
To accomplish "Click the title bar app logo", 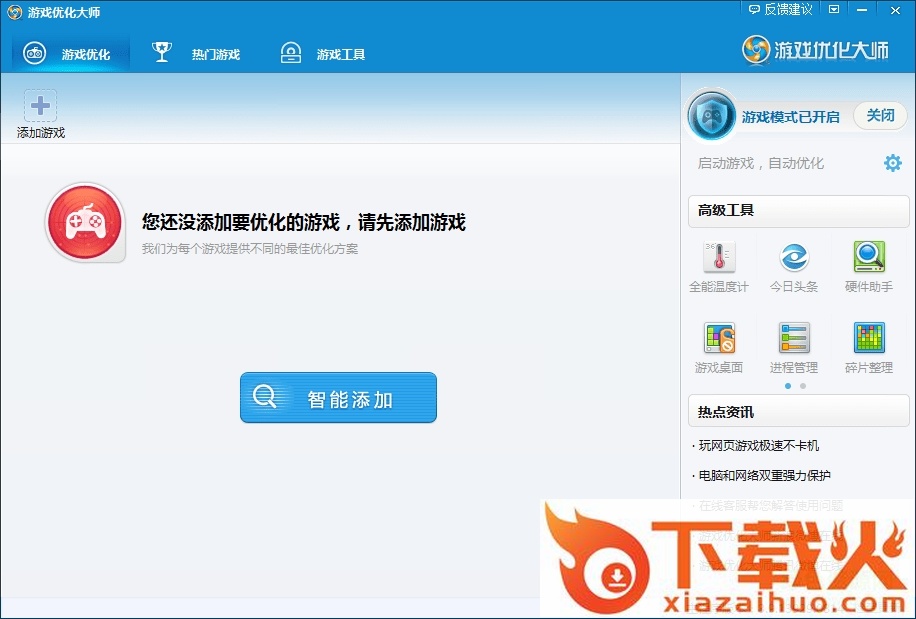I will 14,12.
